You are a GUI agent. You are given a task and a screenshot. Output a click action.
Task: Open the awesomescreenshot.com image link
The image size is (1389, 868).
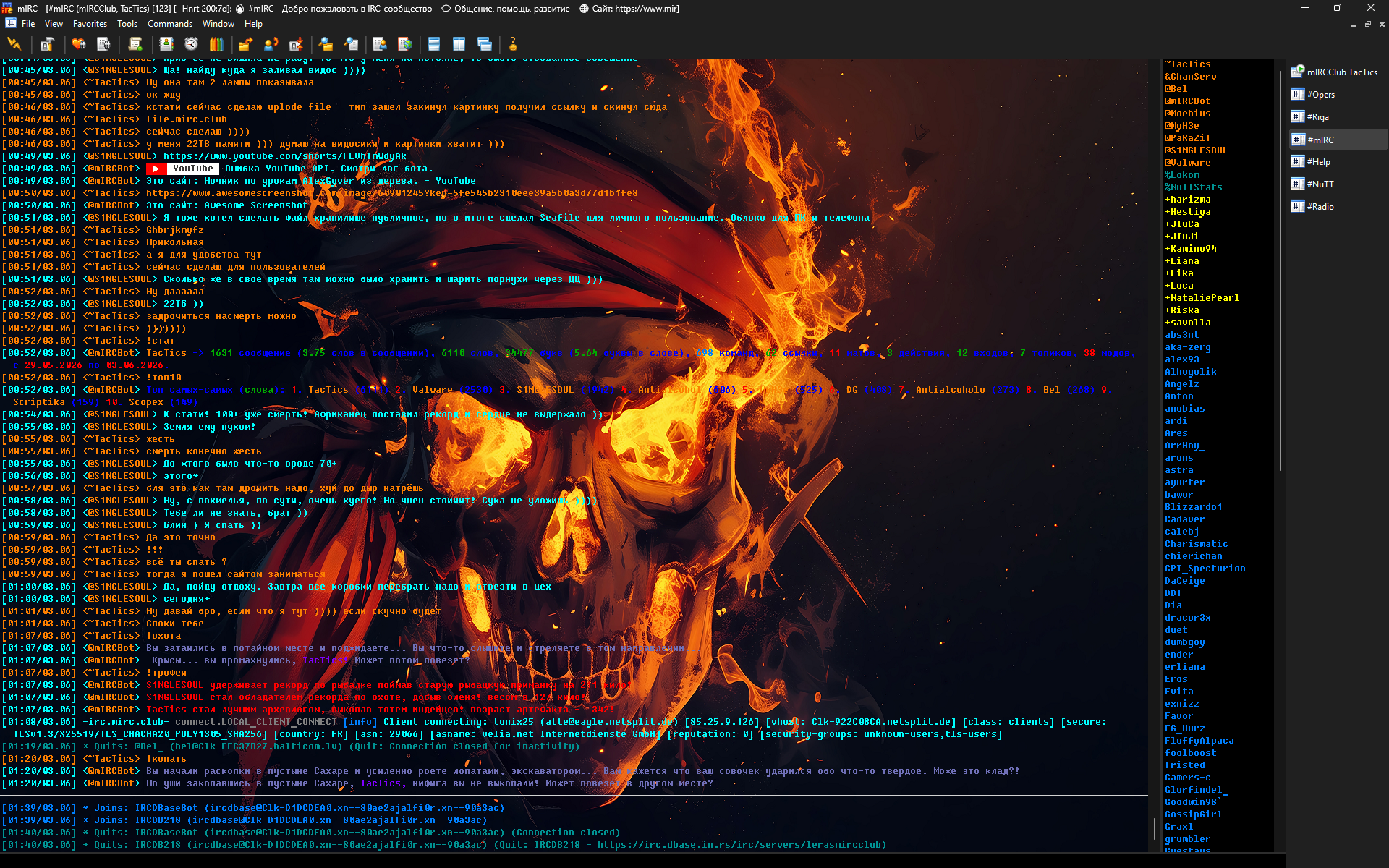click(392, 193)
